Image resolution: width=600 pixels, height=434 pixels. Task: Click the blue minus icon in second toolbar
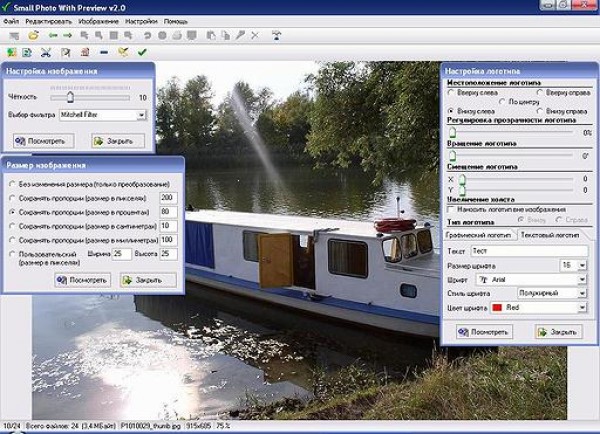[x=104, y=52]
